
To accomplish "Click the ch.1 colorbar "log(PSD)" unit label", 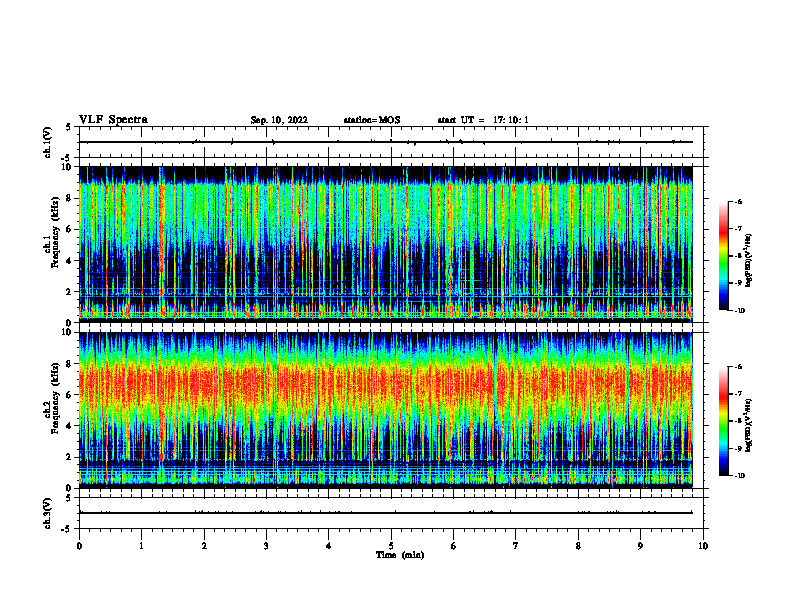I will [x=749, y=261].
